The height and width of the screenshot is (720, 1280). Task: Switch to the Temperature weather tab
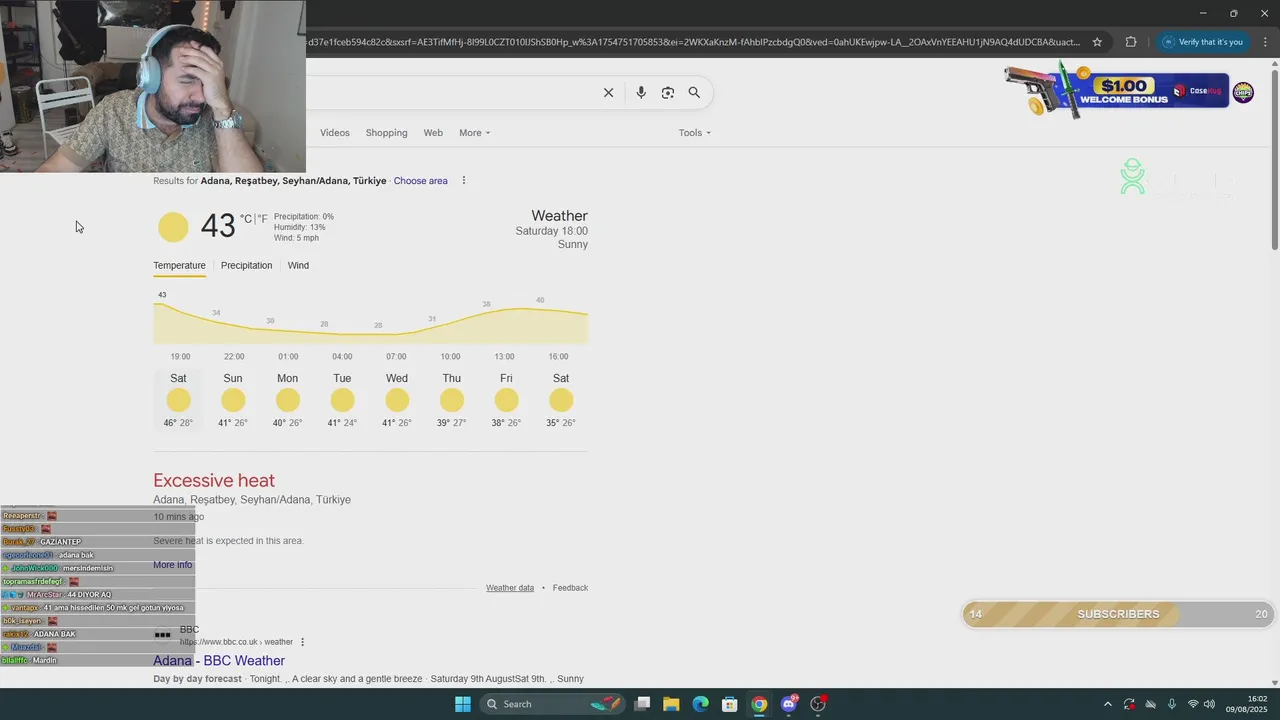(179, 266)
